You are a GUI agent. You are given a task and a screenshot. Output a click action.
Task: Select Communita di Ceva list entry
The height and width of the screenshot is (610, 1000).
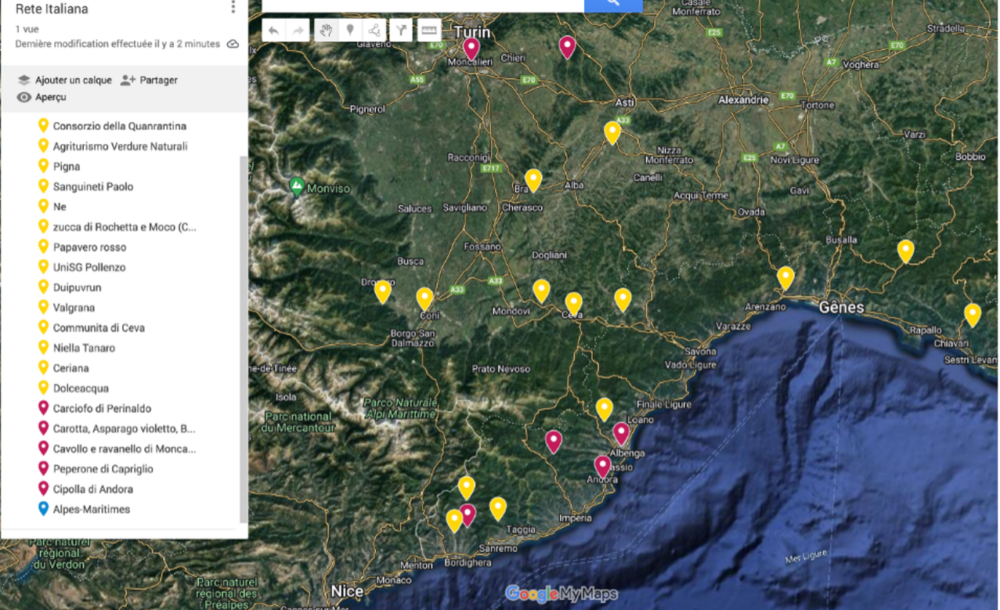coord(99,328)
